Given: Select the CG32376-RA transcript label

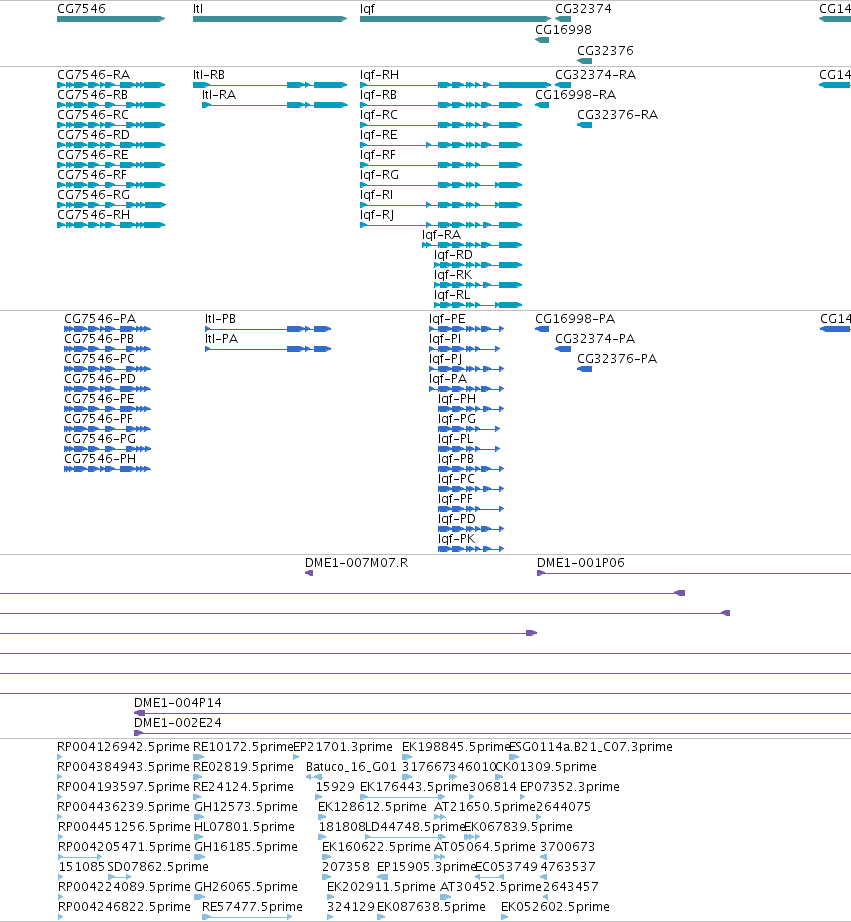Looking at the screenshot, I should 618,115.
